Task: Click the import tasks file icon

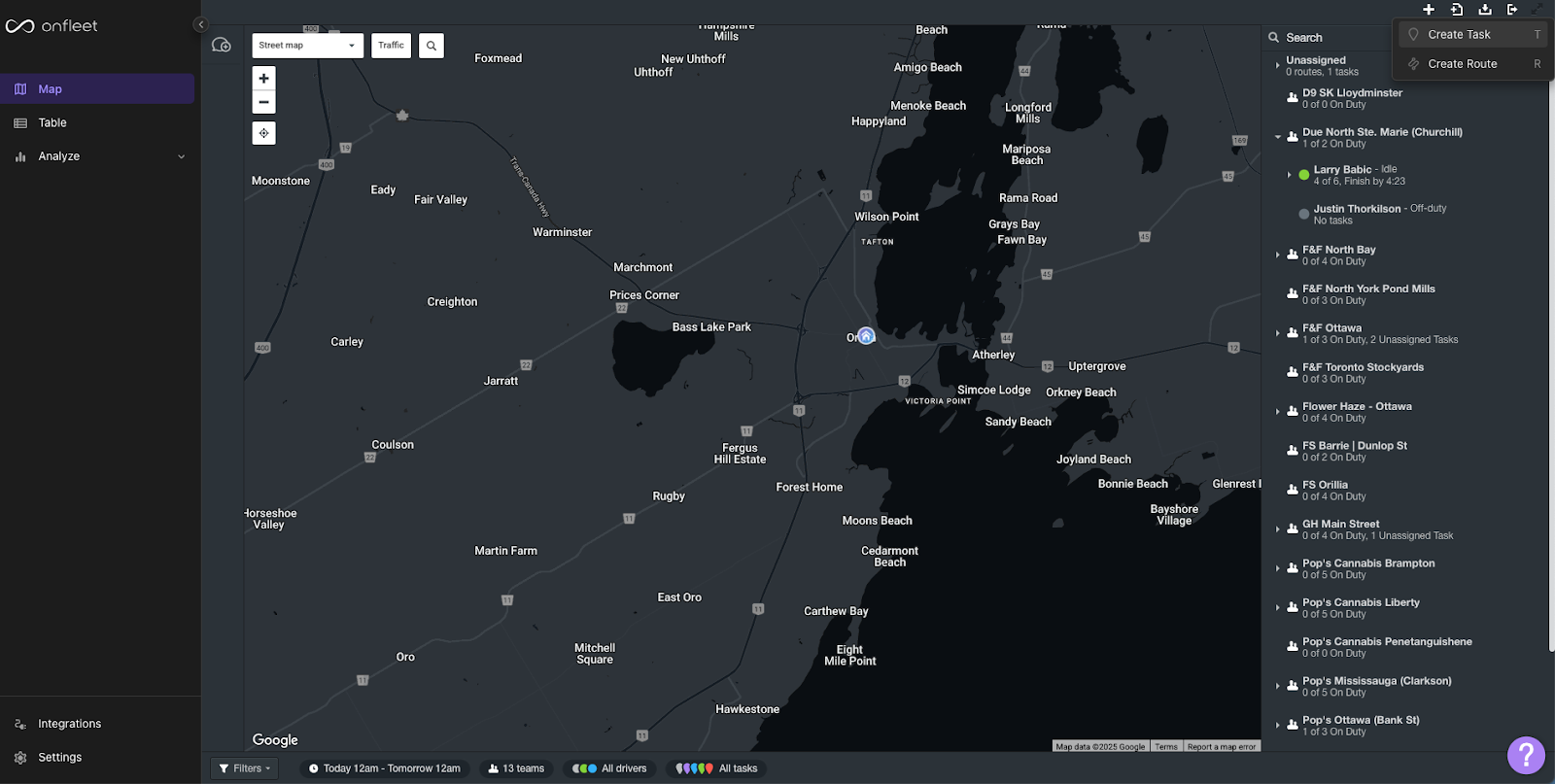Action: pyautogui.click(x=1457, y=10)
